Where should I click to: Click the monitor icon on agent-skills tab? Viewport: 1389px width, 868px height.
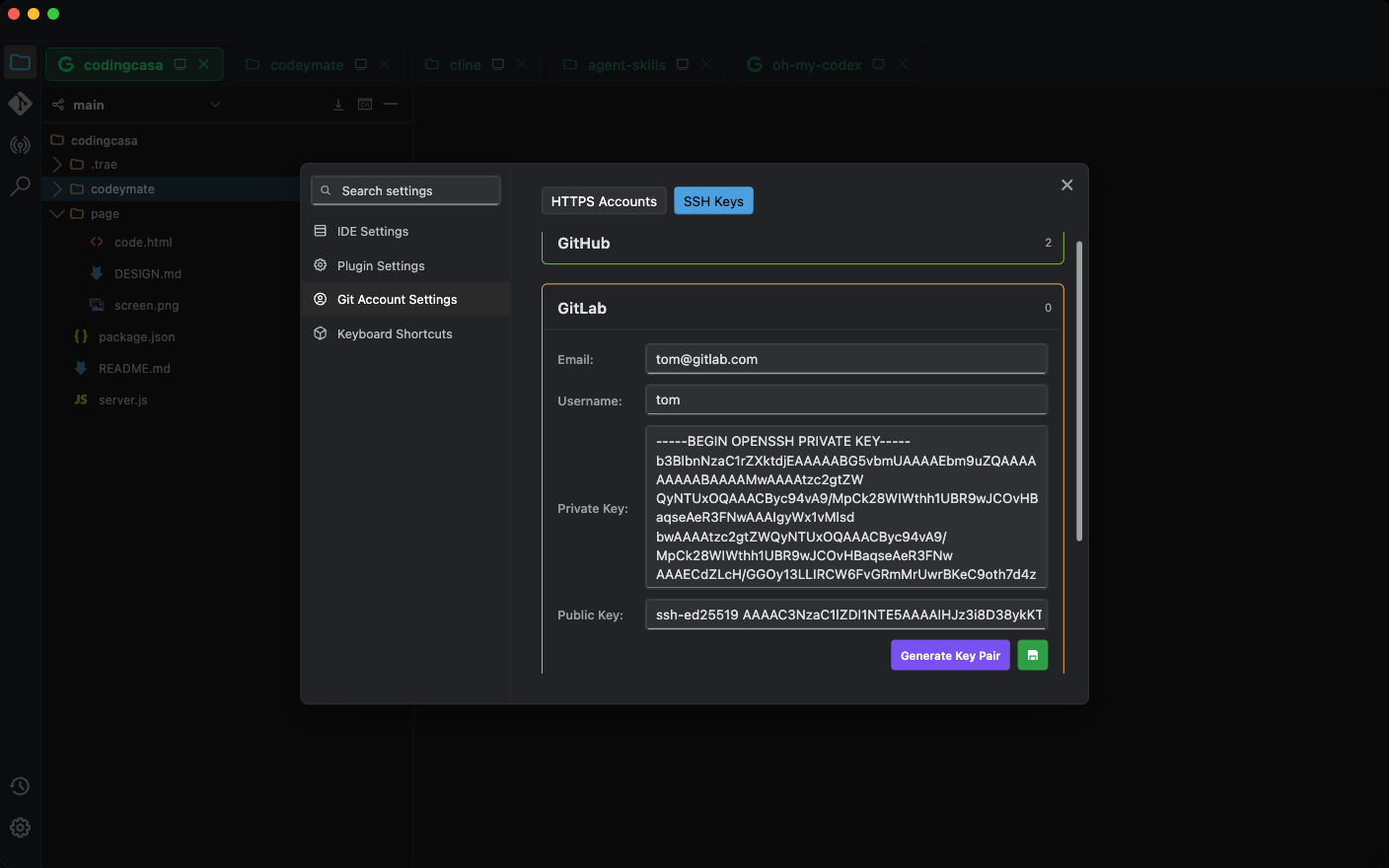point(683,64)
